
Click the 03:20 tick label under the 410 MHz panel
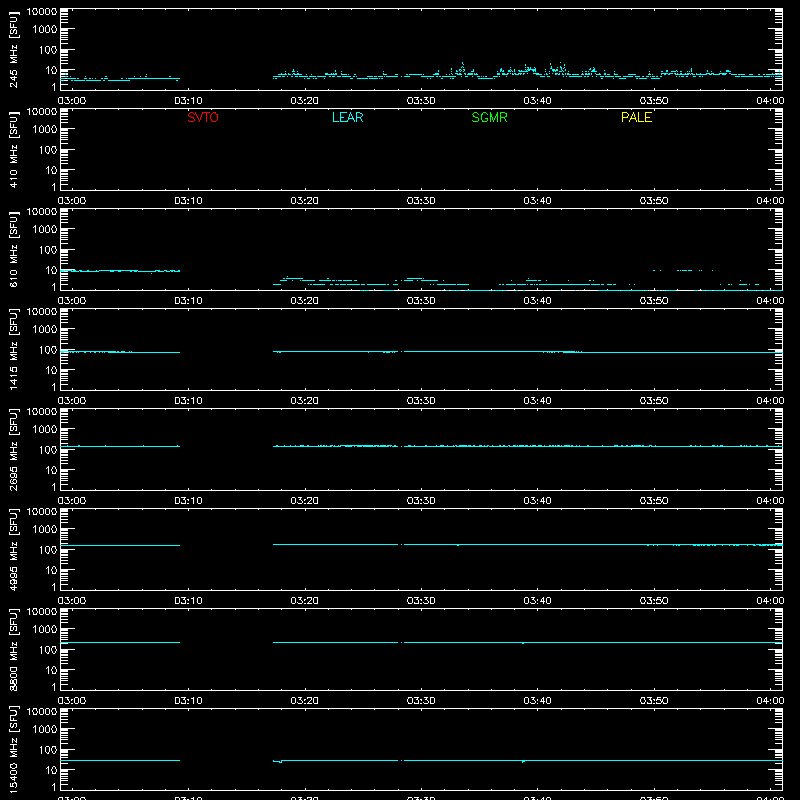click(305, 201)
